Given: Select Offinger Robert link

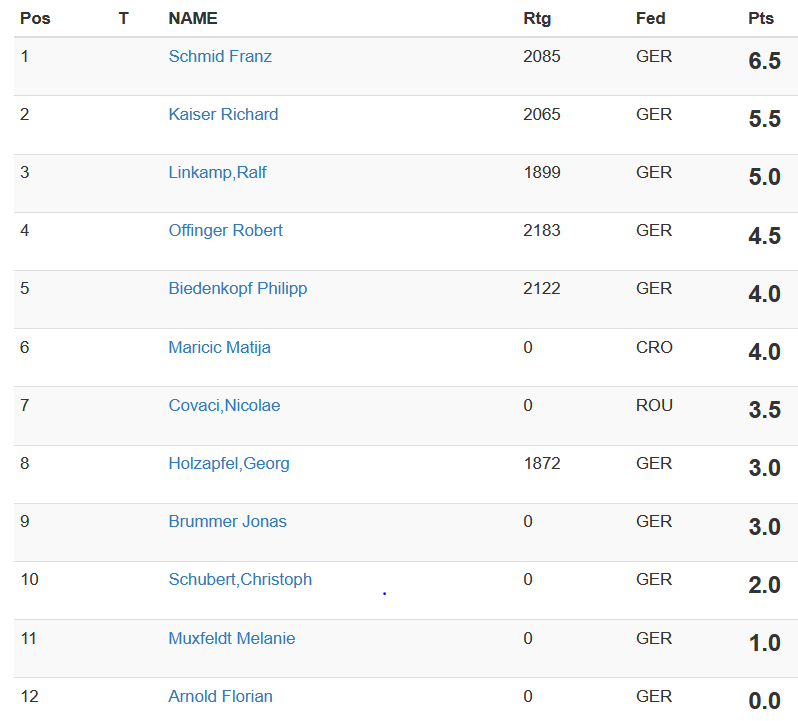Looking at the screenshot, I should coord(225,231).
